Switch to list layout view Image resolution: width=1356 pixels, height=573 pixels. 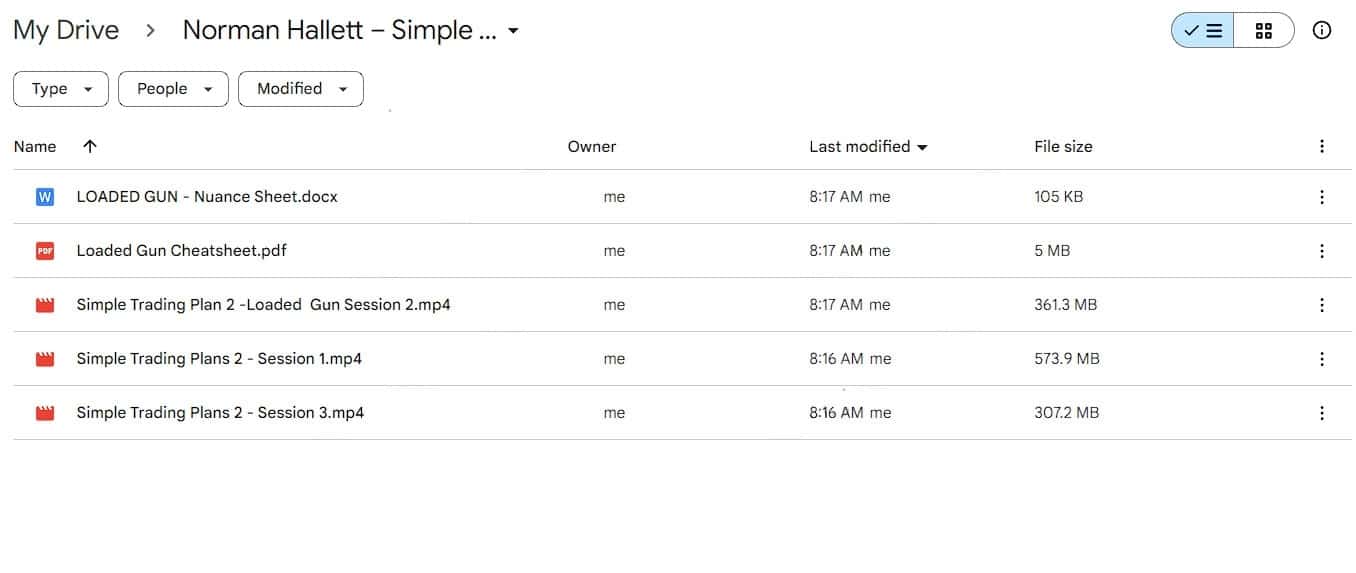pos(1203,30)
